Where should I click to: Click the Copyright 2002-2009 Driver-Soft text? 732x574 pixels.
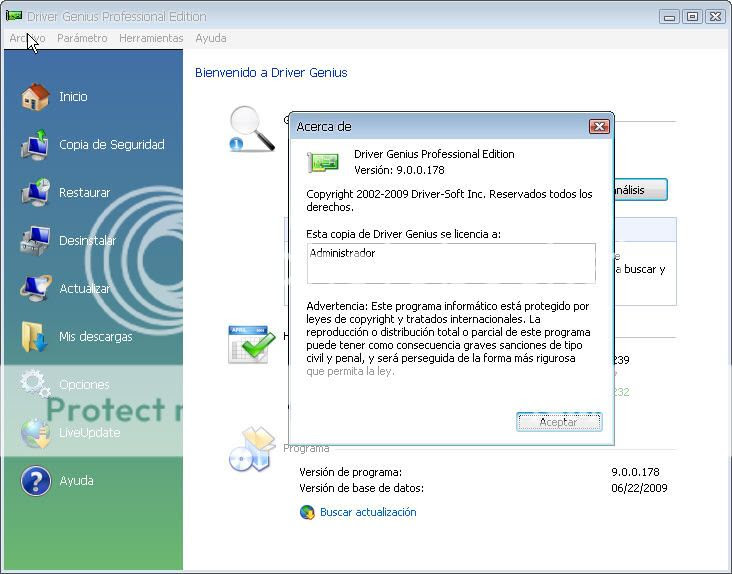(449, 200)
